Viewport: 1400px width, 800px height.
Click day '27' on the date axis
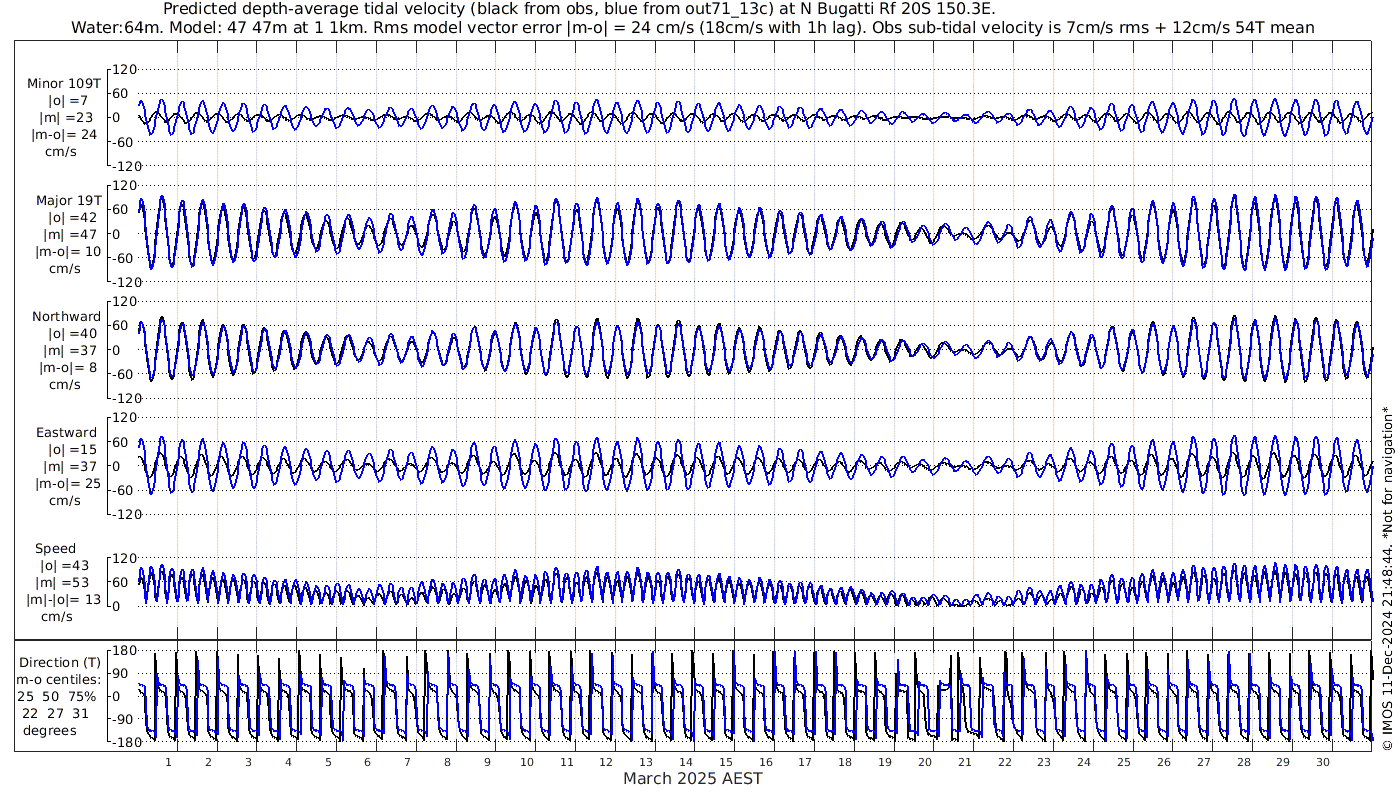1204,762
